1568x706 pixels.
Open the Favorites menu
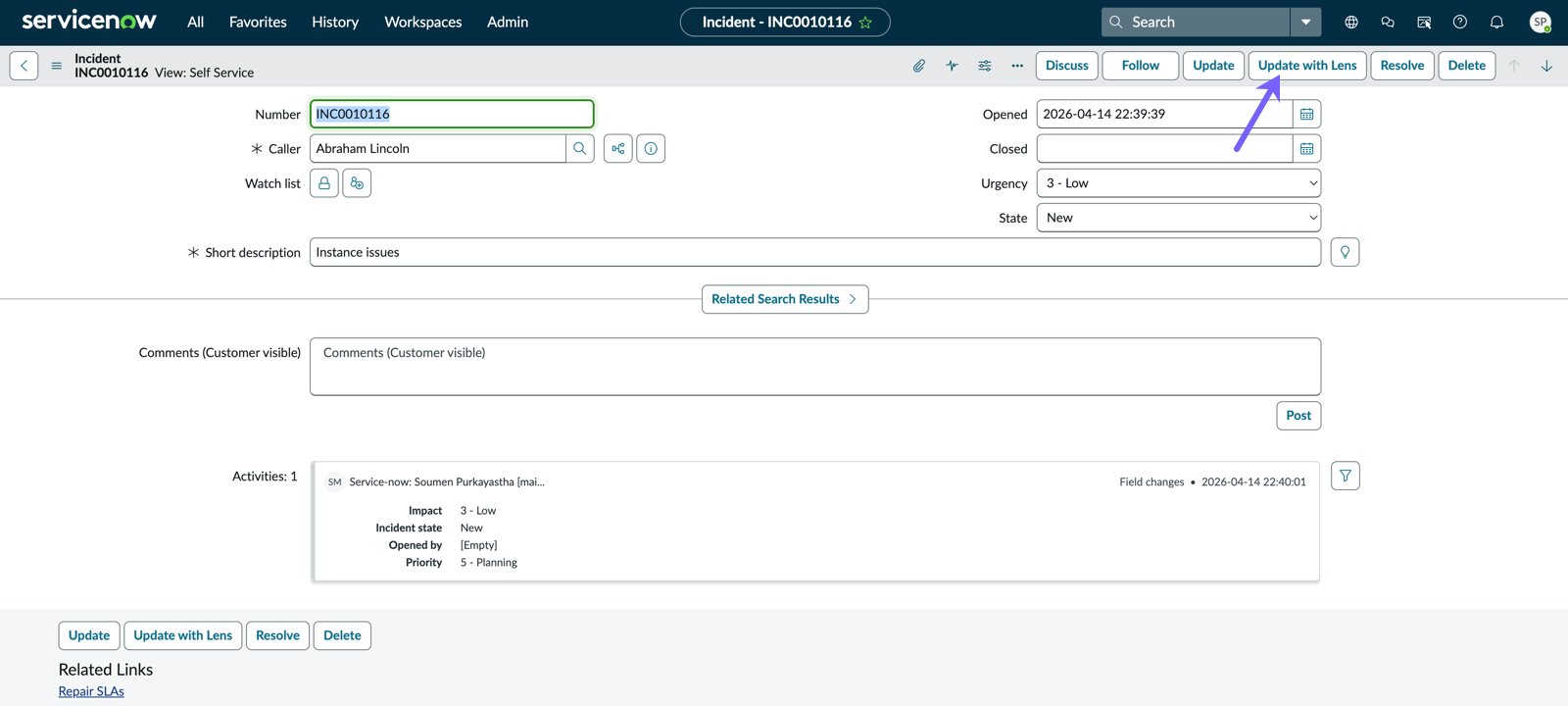tap(258, 22)
